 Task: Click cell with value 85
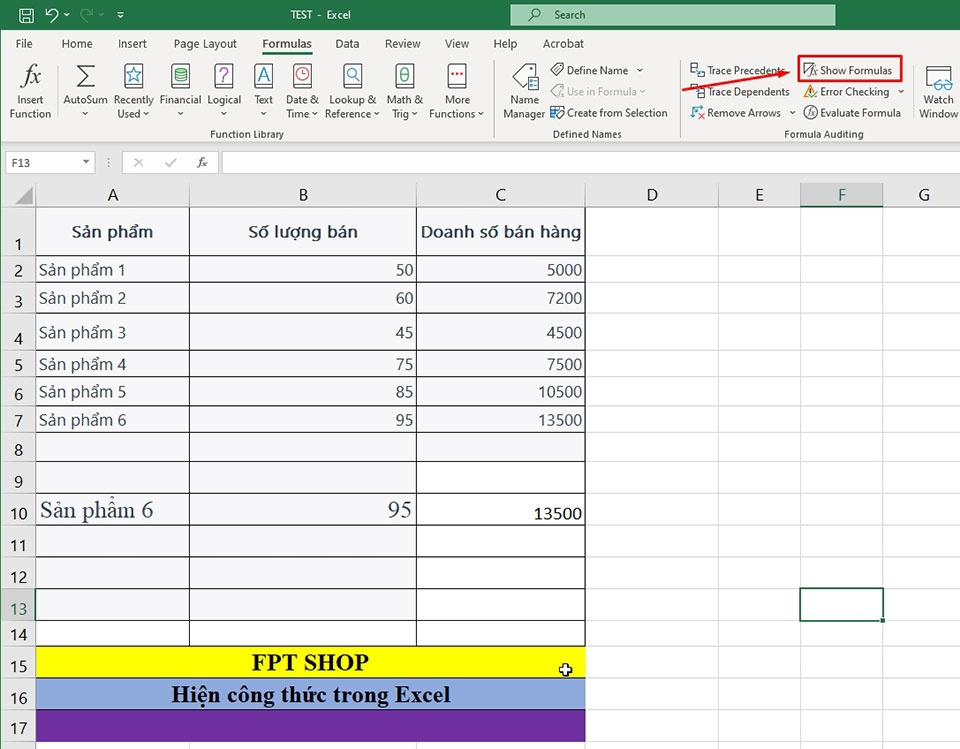pyautogui.click(x=303, y=391)
